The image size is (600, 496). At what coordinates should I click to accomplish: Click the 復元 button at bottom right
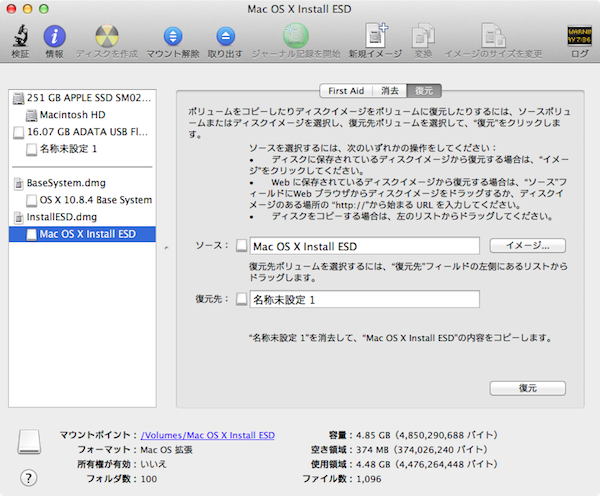pyautogui.click(x=528, y=388)
